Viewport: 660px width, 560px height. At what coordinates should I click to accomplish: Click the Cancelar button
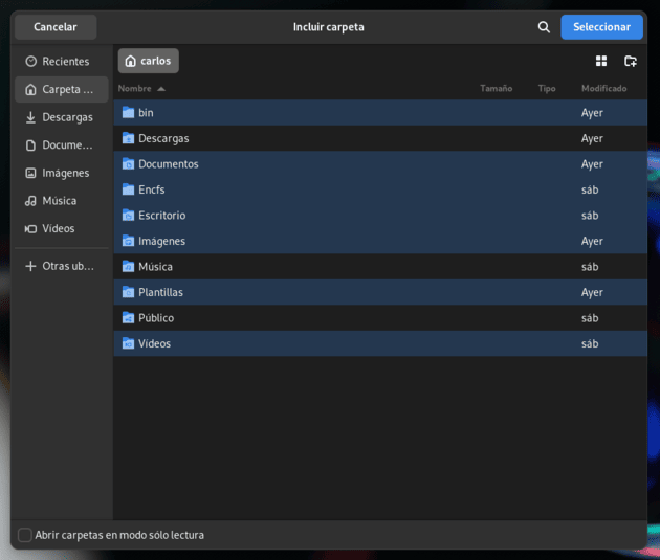(x=56, y=27)
